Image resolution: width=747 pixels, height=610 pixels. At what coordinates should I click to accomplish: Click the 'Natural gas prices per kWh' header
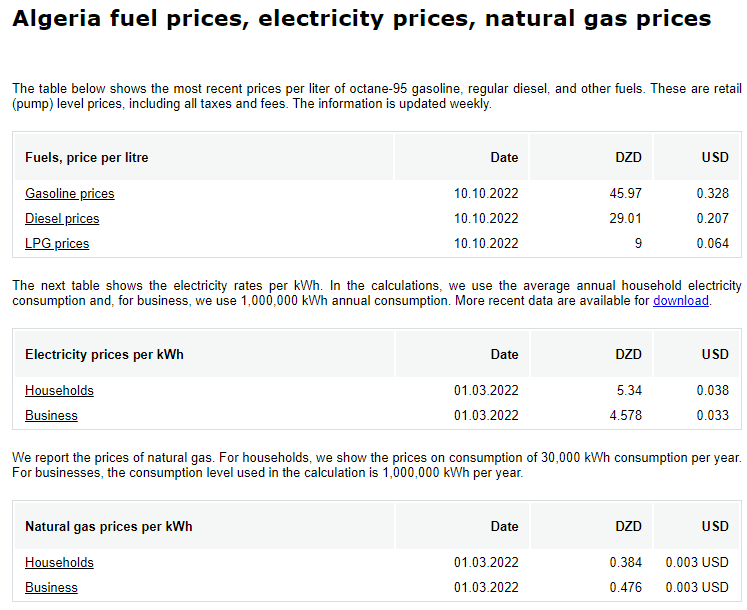[108, 526]
